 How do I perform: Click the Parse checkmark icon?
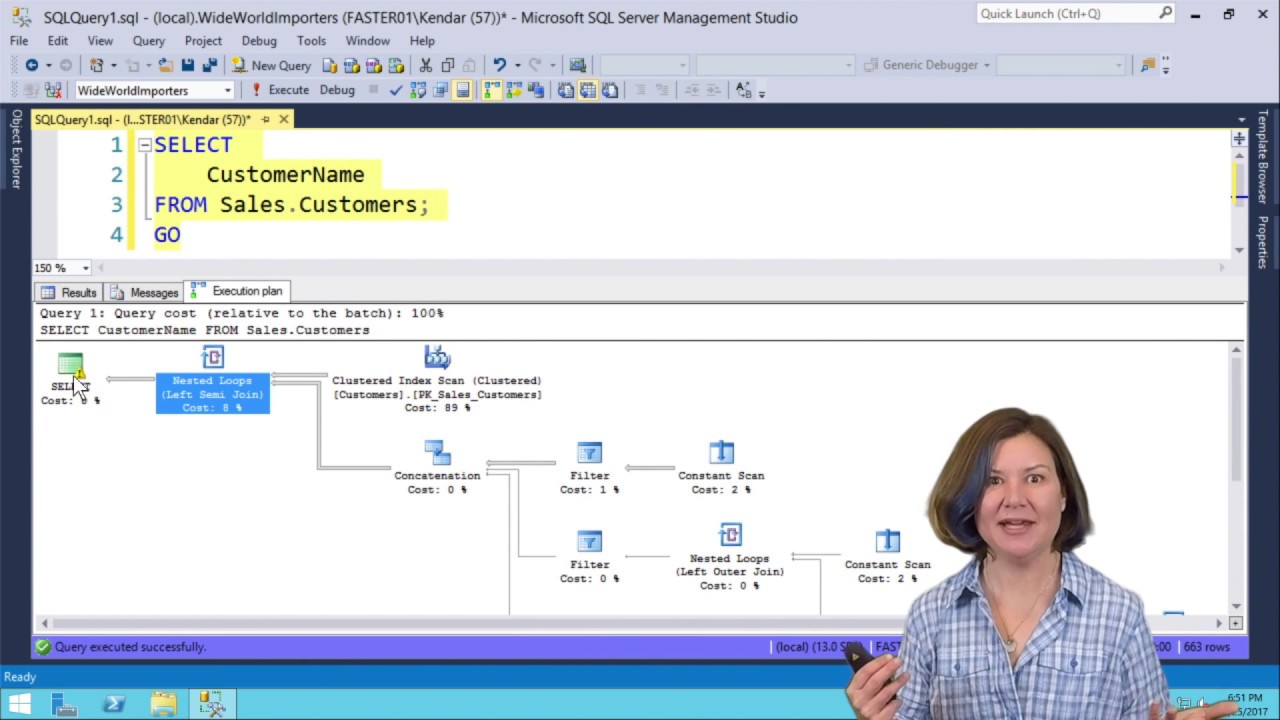[396, 90]
